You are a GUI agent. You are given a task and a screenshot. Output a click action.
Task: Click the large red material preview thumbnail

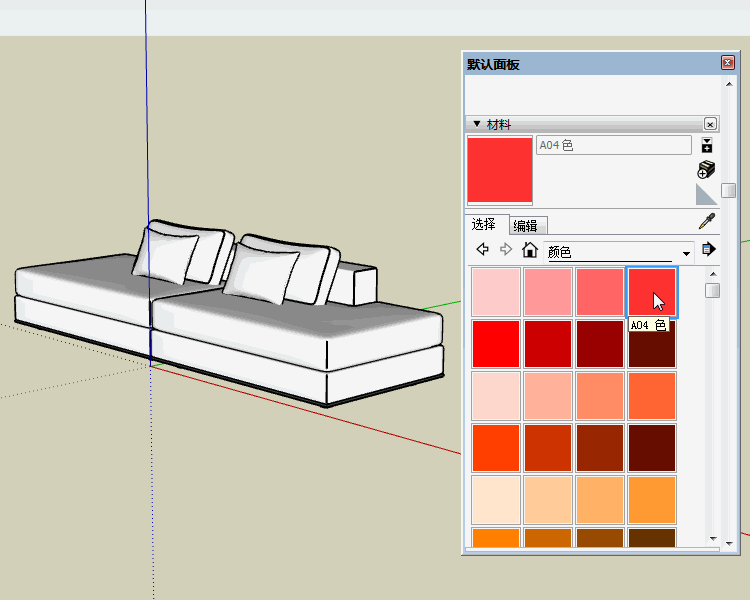click(500, 170)
